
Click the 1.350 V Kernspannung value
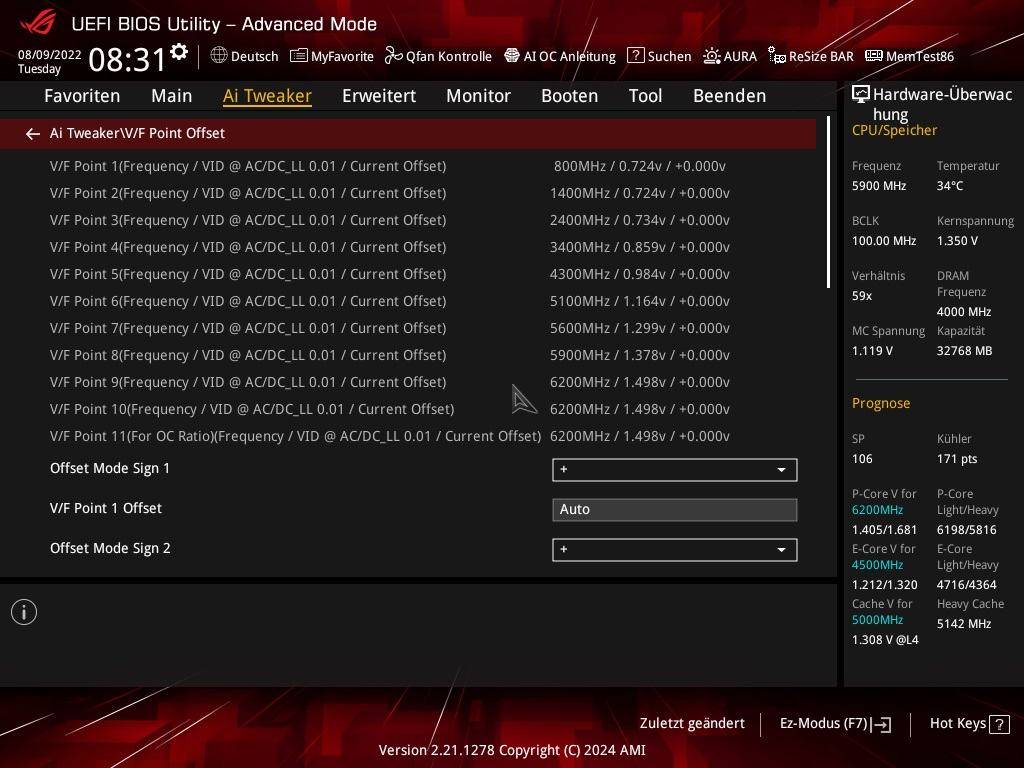957,240
